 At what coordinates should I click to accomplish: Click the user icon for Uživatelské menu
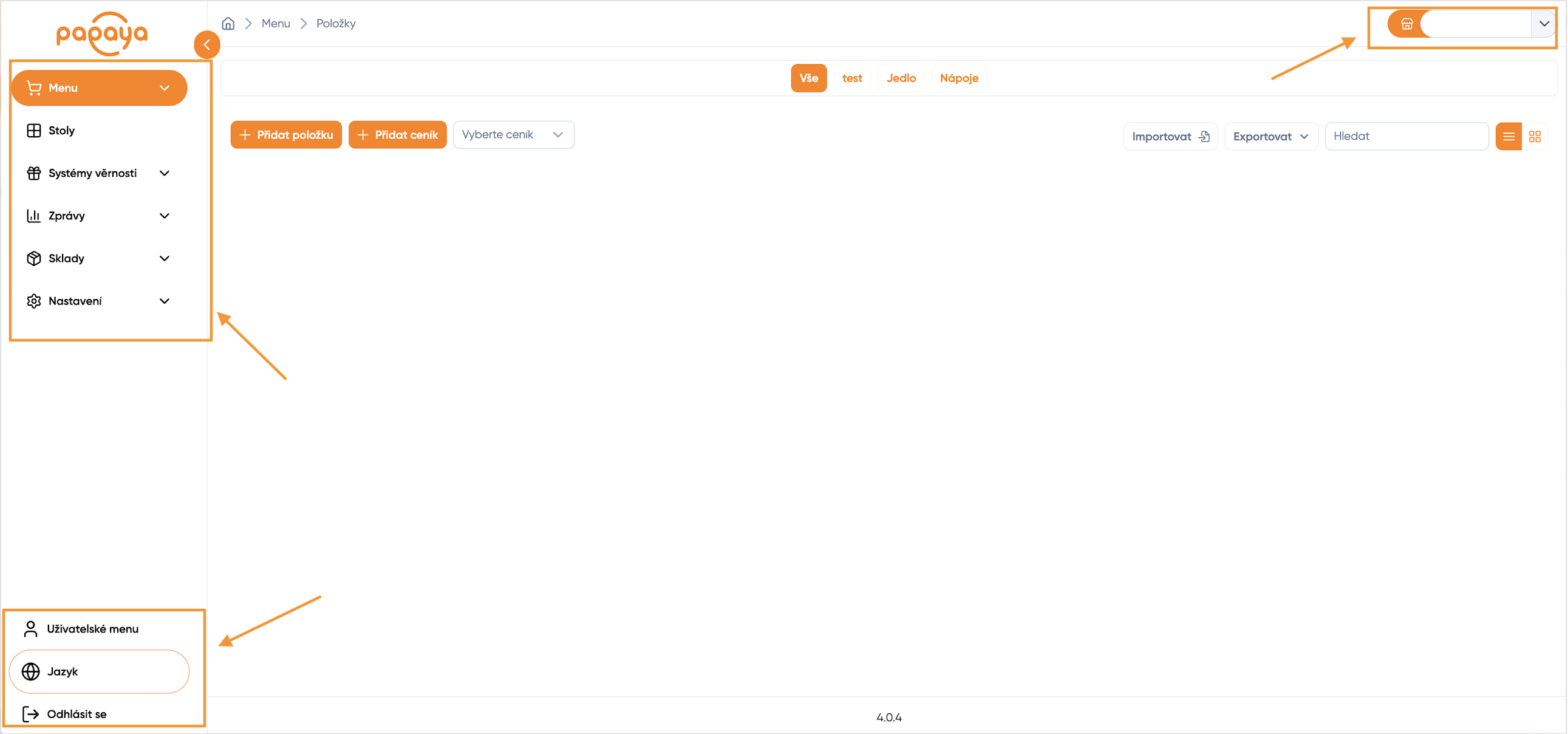coord(30,629)
